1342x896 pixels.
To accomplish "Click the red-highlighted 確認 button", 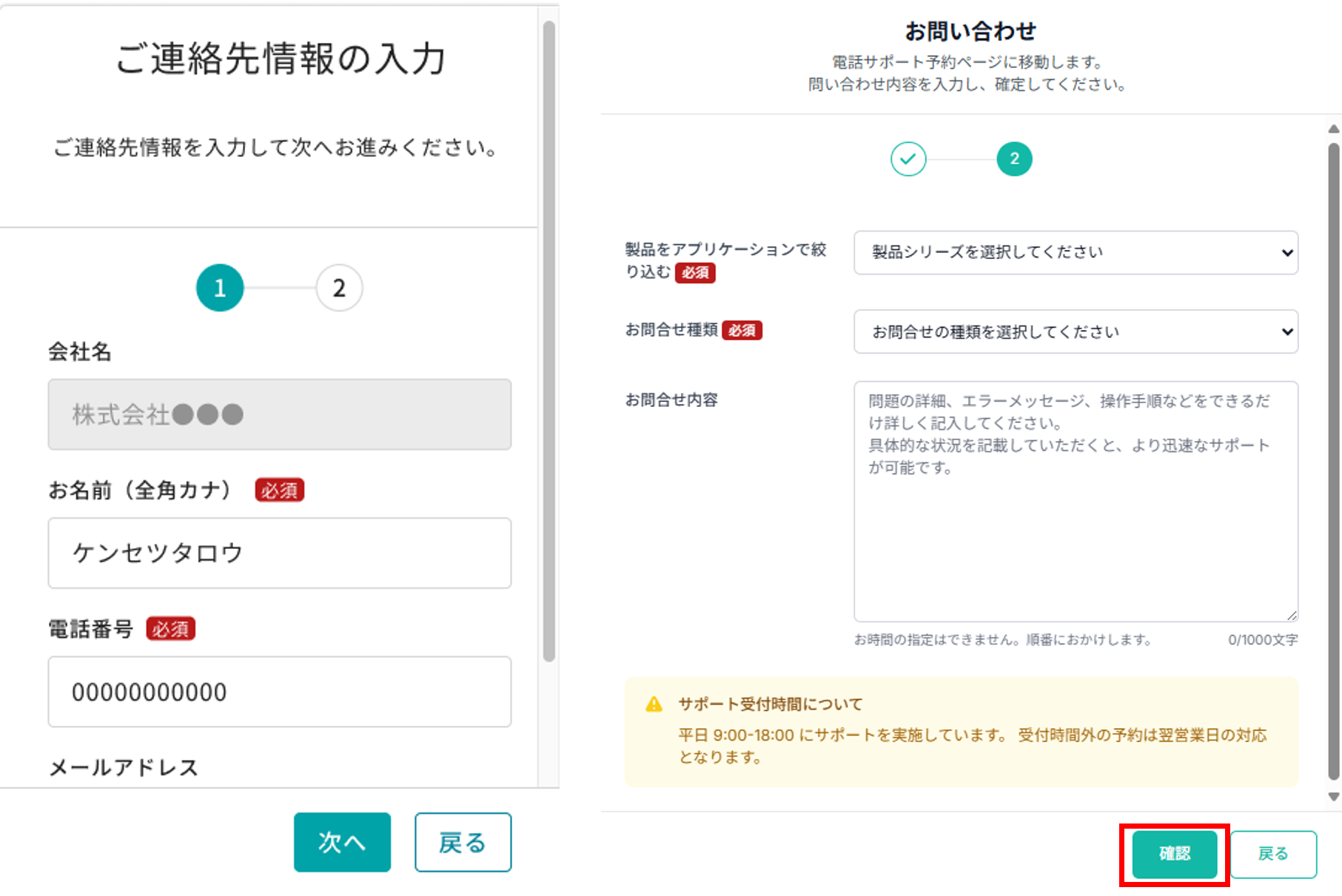I will [x=1173, y=853].
